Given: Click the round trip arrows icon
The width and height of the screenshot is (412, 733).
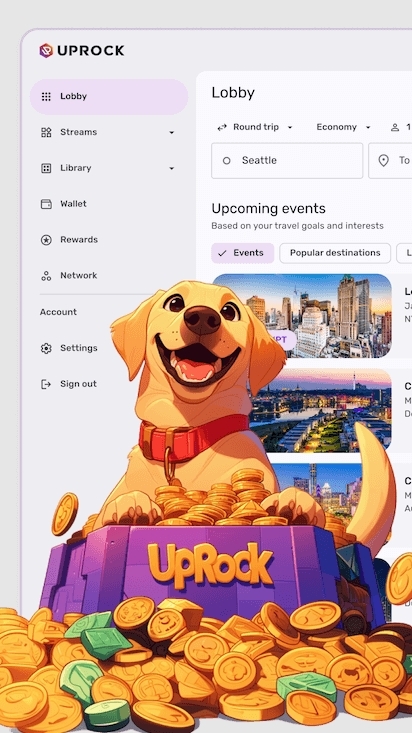Looking at the screenshot, I should [222, 127].
